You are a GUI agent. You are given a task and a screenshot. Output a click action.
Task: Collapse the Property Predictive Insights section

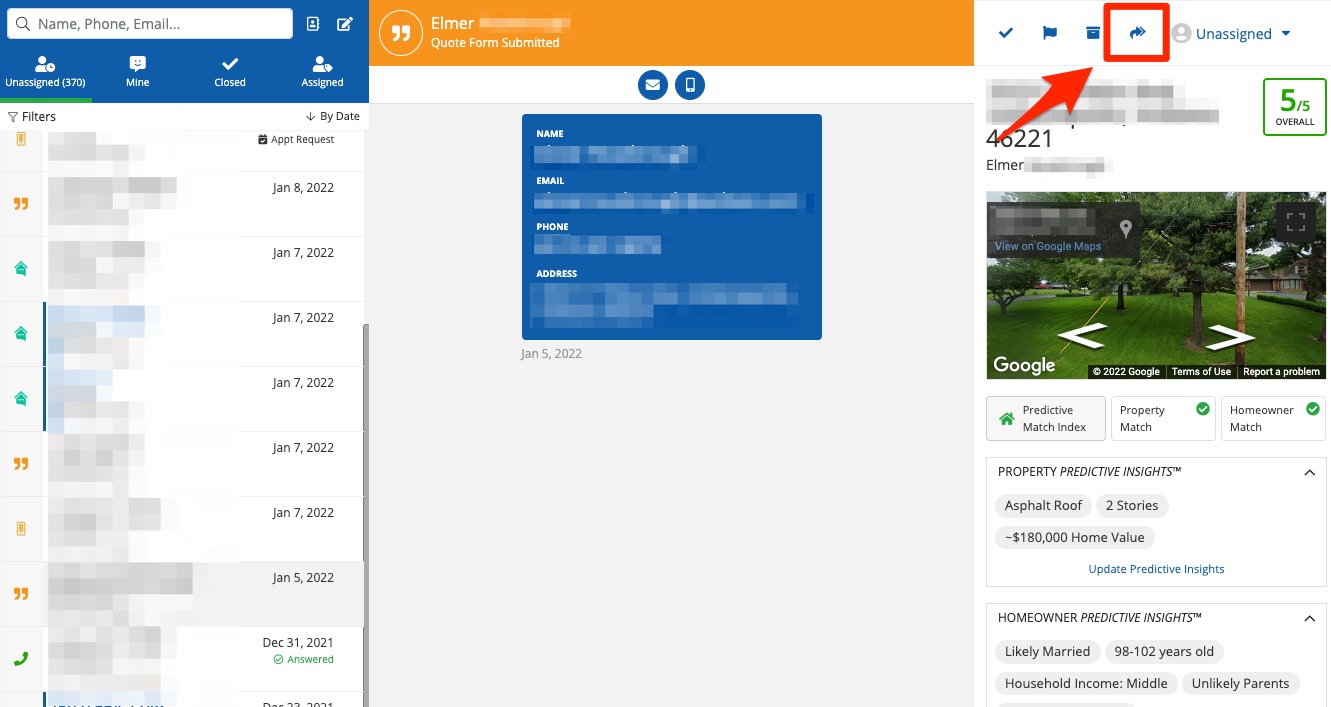[1309, 472]
